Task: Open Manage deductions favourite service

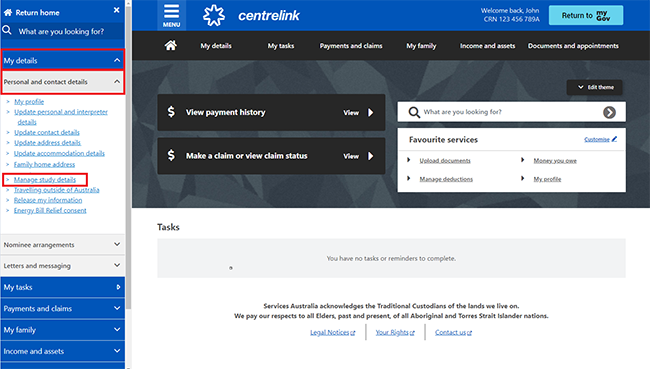Action: [x=446, y=179]
